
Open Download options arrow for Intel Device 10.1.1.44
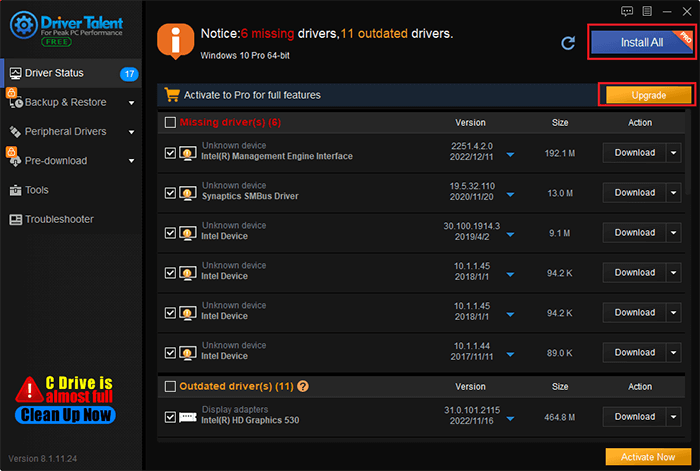[x=674, y=353]
